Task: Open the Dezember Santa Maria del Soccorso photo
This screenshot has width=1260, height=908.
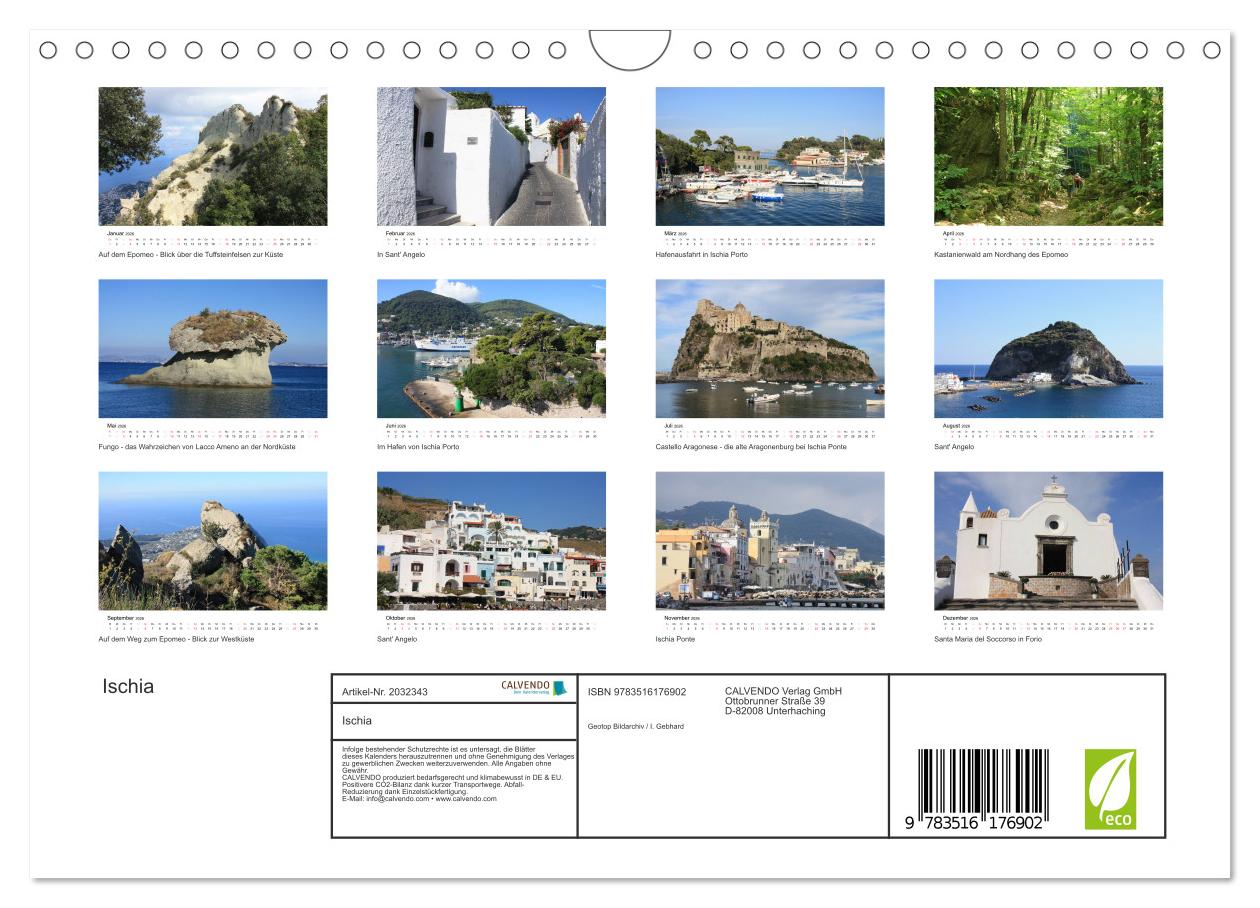Action: [1048, 541]
